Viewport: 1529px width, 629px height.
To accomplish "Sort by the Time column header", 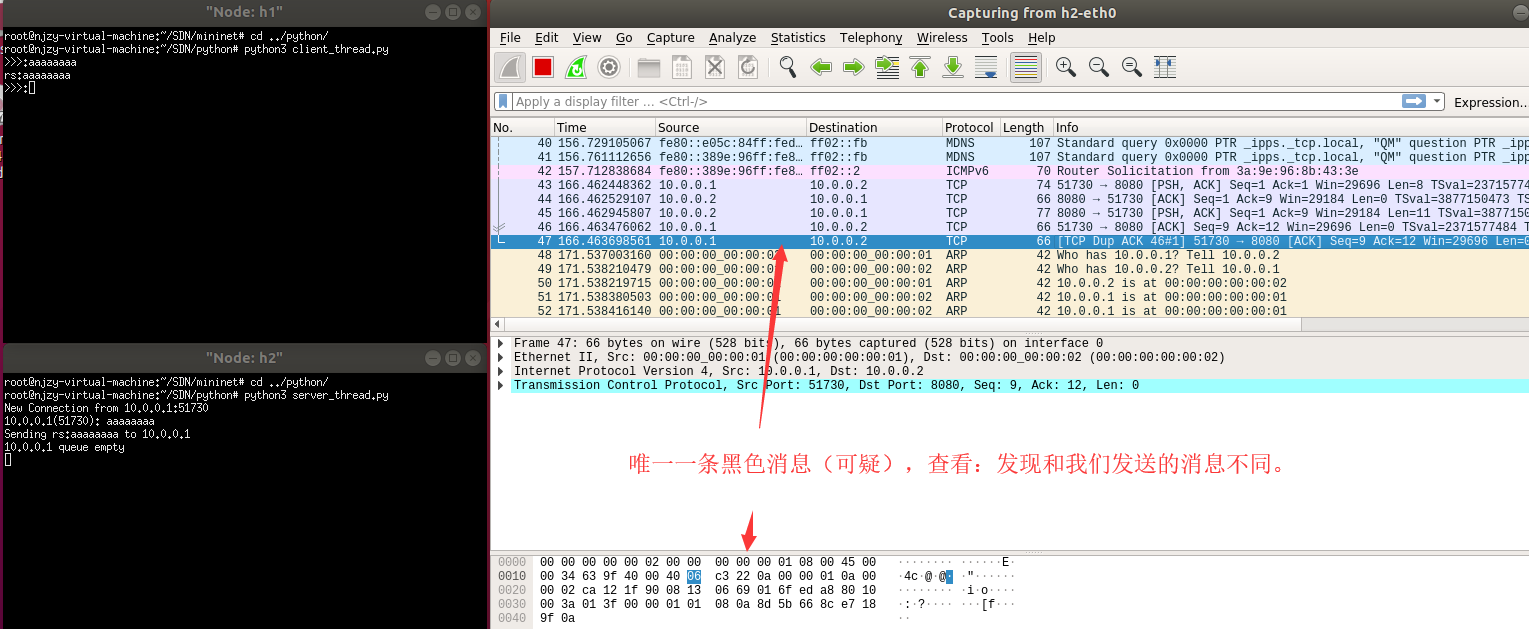I will pyautogui.click(x=604, y=127).
